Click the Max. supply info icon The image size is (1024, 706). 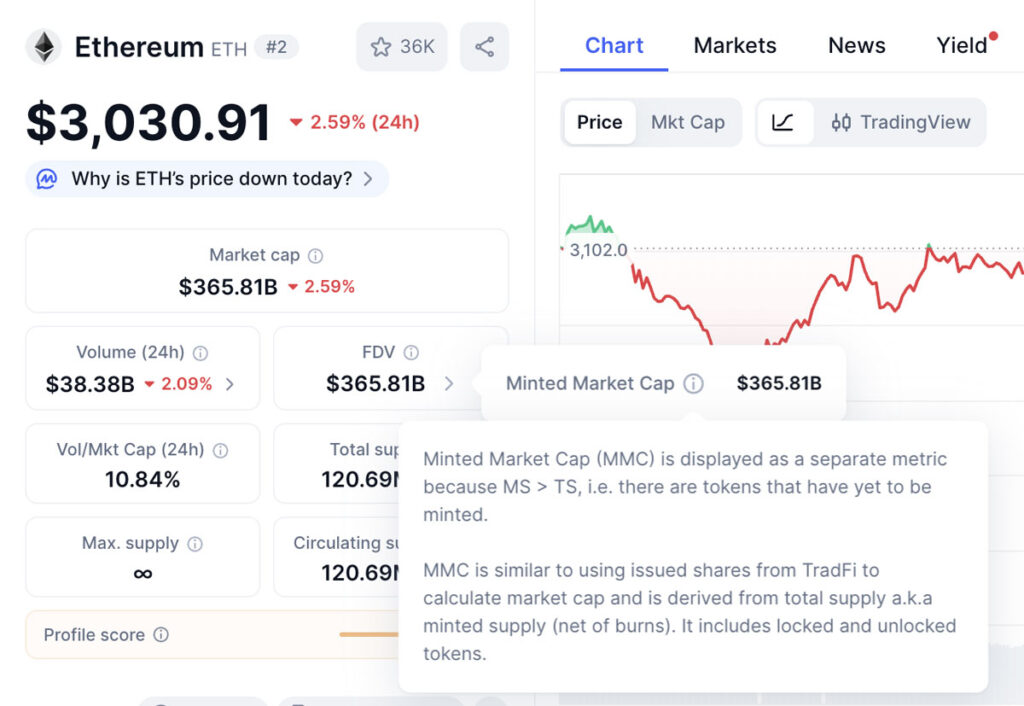pos(195,544)
